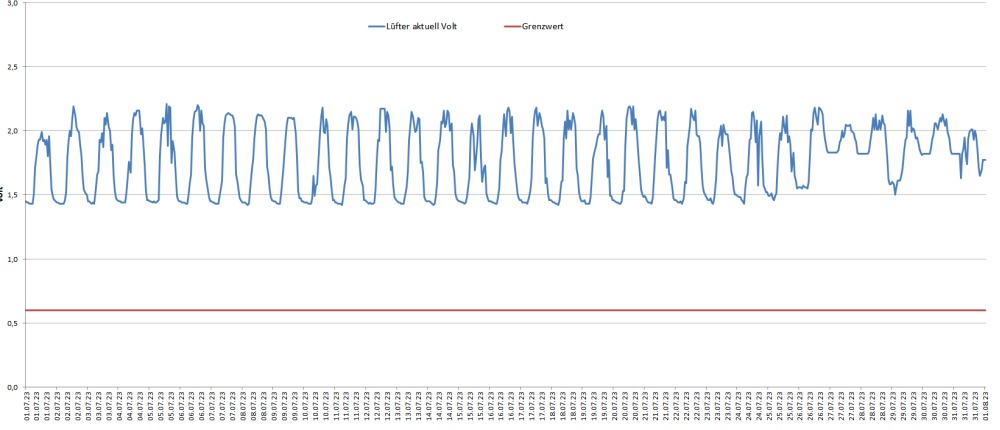Select the 2,5 y-axis label
Image resolution: width=1000 pixels, height=430 pixels.
click(x=12, y=67)
